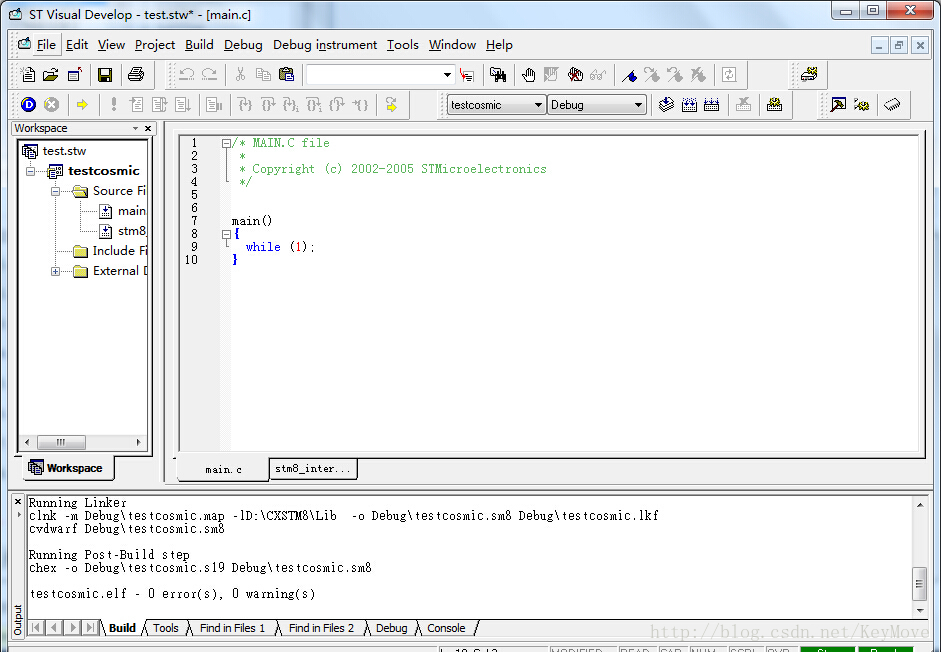Switch to the stm8_inter... editor tab
Screen dimensions: 941x652
[313, 469]
